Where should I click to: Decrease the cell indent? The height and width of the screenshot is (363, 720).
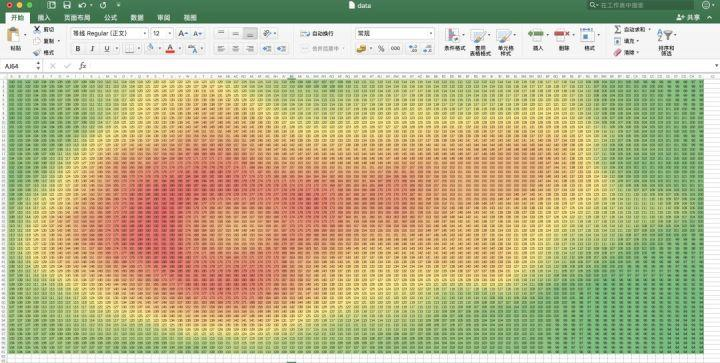coord(267,48)
